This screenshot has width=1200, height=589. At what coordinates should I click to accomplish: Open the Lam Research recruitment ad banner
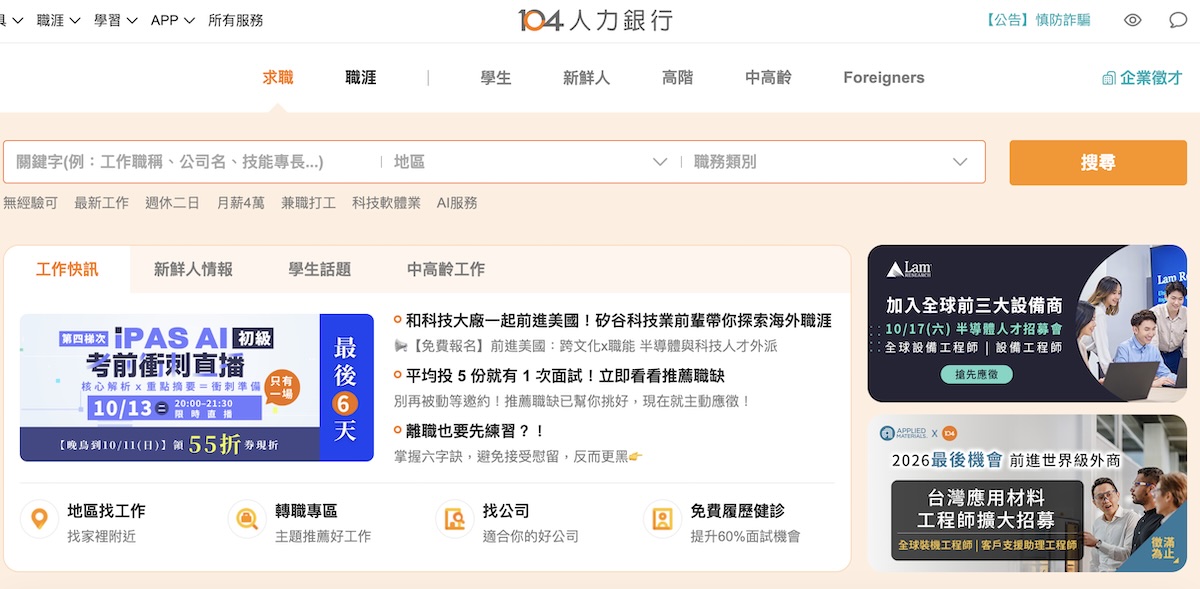coord(1027,323)
